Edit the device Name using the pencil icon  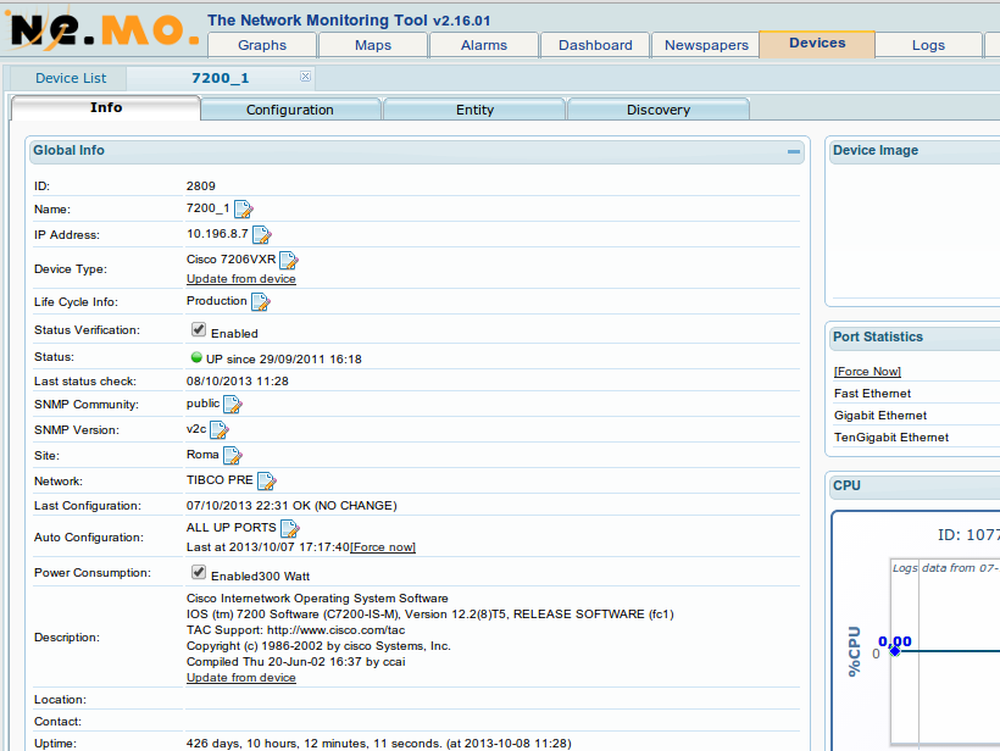(245, 209)
